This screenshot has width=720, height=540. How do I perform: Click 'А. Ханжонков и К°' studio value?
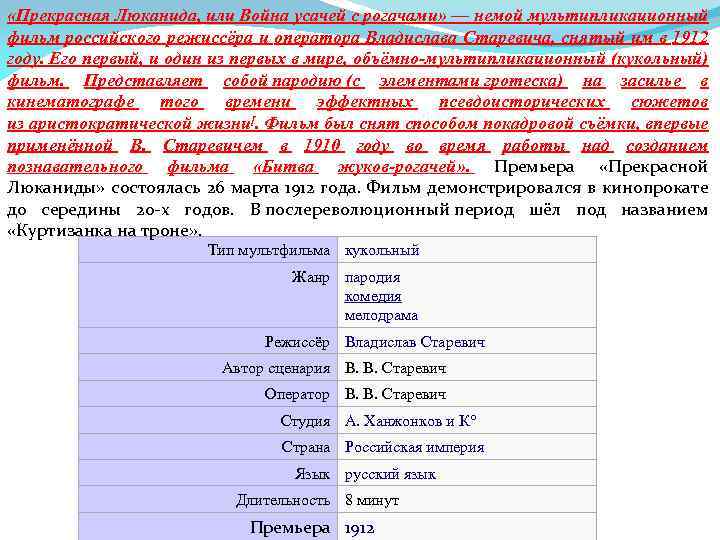(x=411, y=421)
